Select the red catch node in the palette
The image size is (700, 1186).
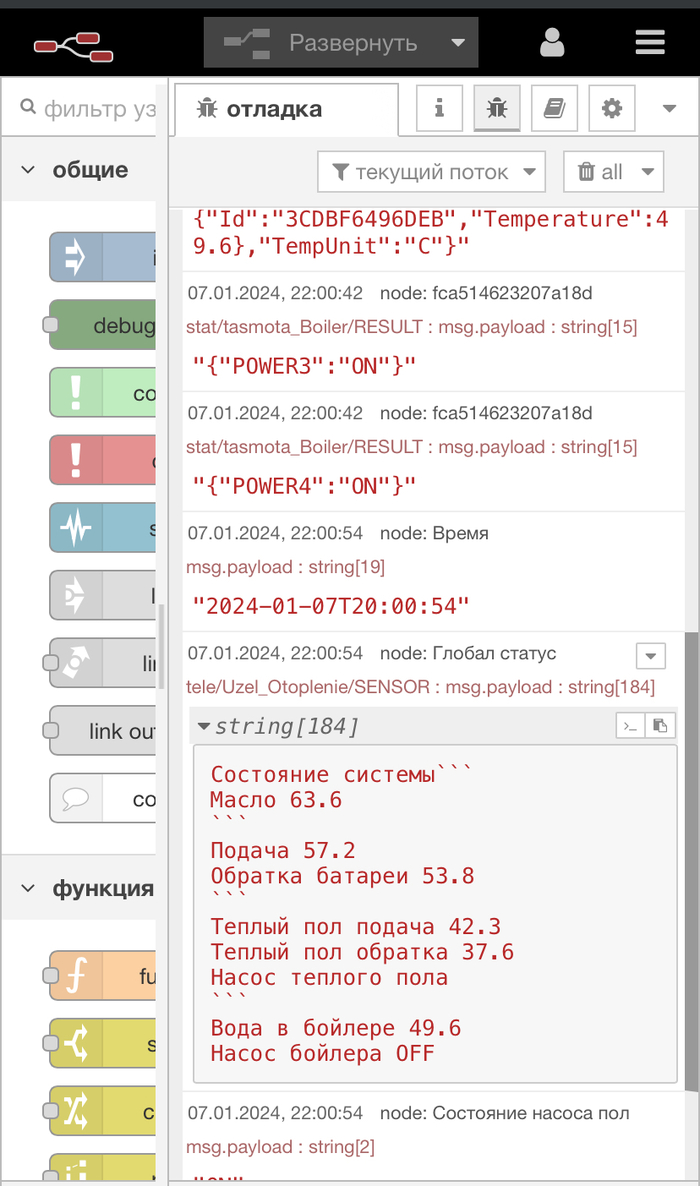[103, 460]
